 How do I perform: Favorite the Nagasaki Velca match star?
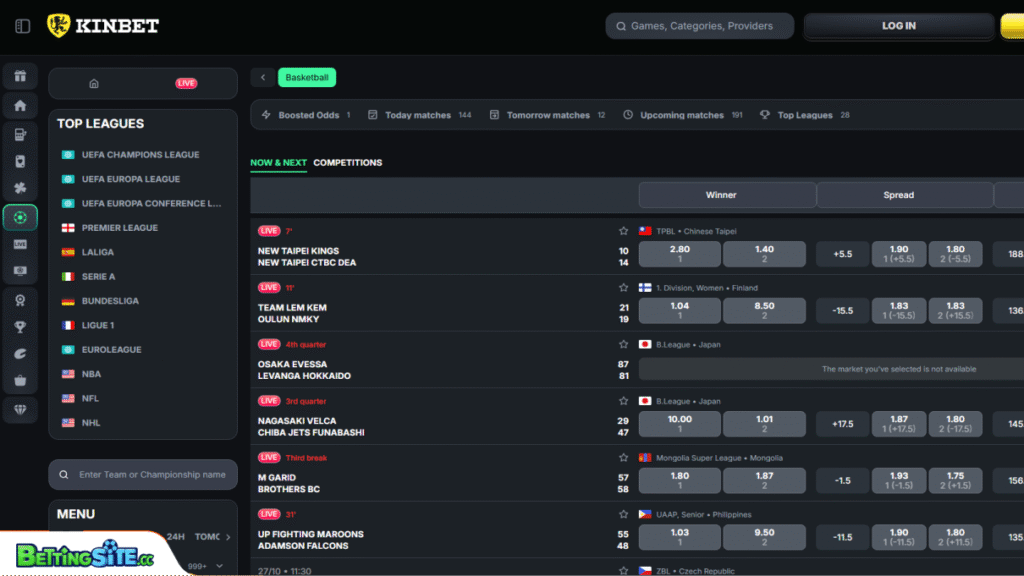point(624,402)
